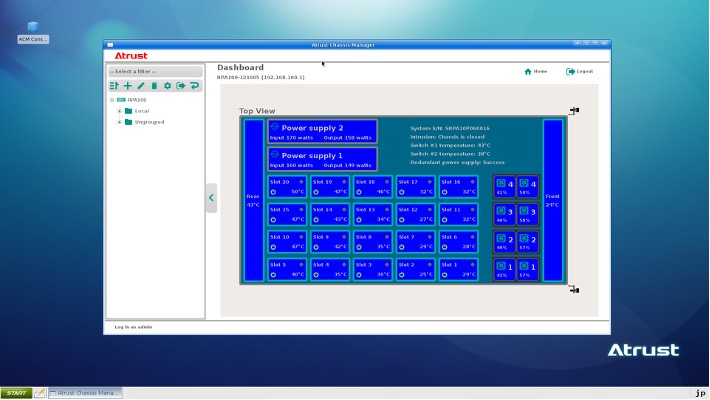Viewport: 710px width, 400px height.
Task: Click the list sort icon in sidebar toolbar
Action: (114, 86)
